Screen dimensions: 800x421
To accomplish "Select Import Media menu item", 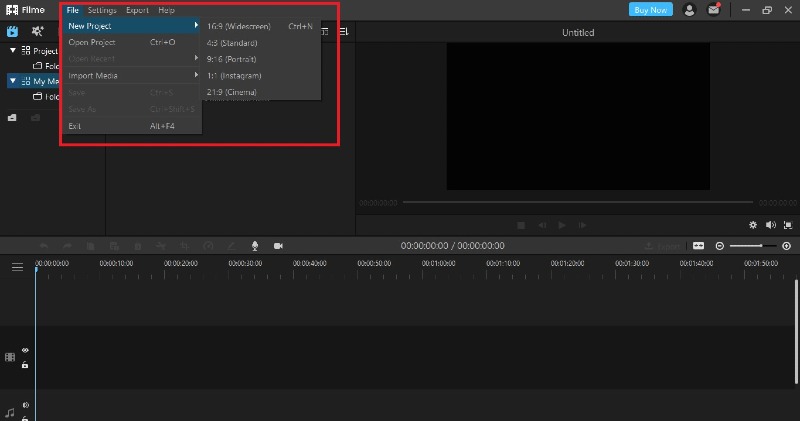I will (132, 76).
